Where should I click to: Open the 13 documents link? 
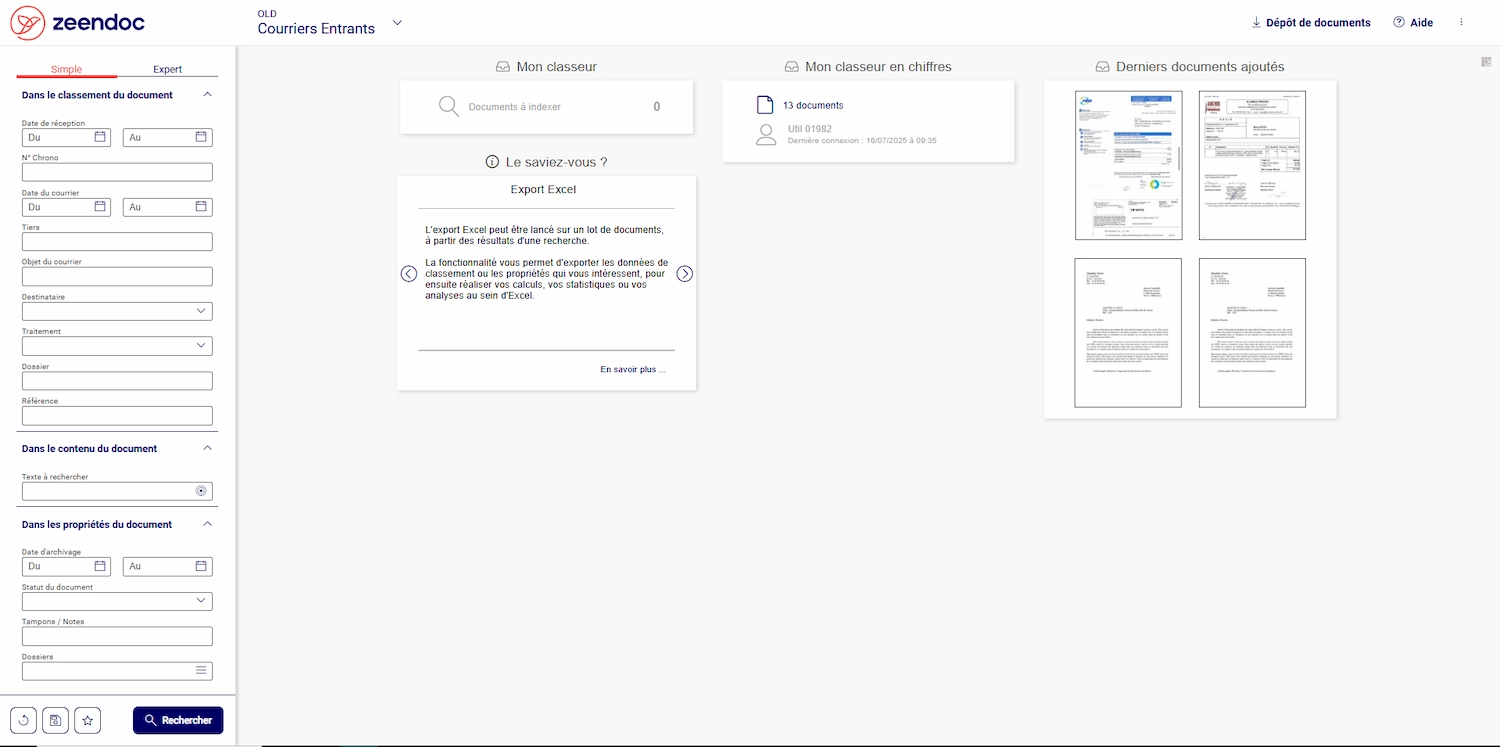pos(813,105)
